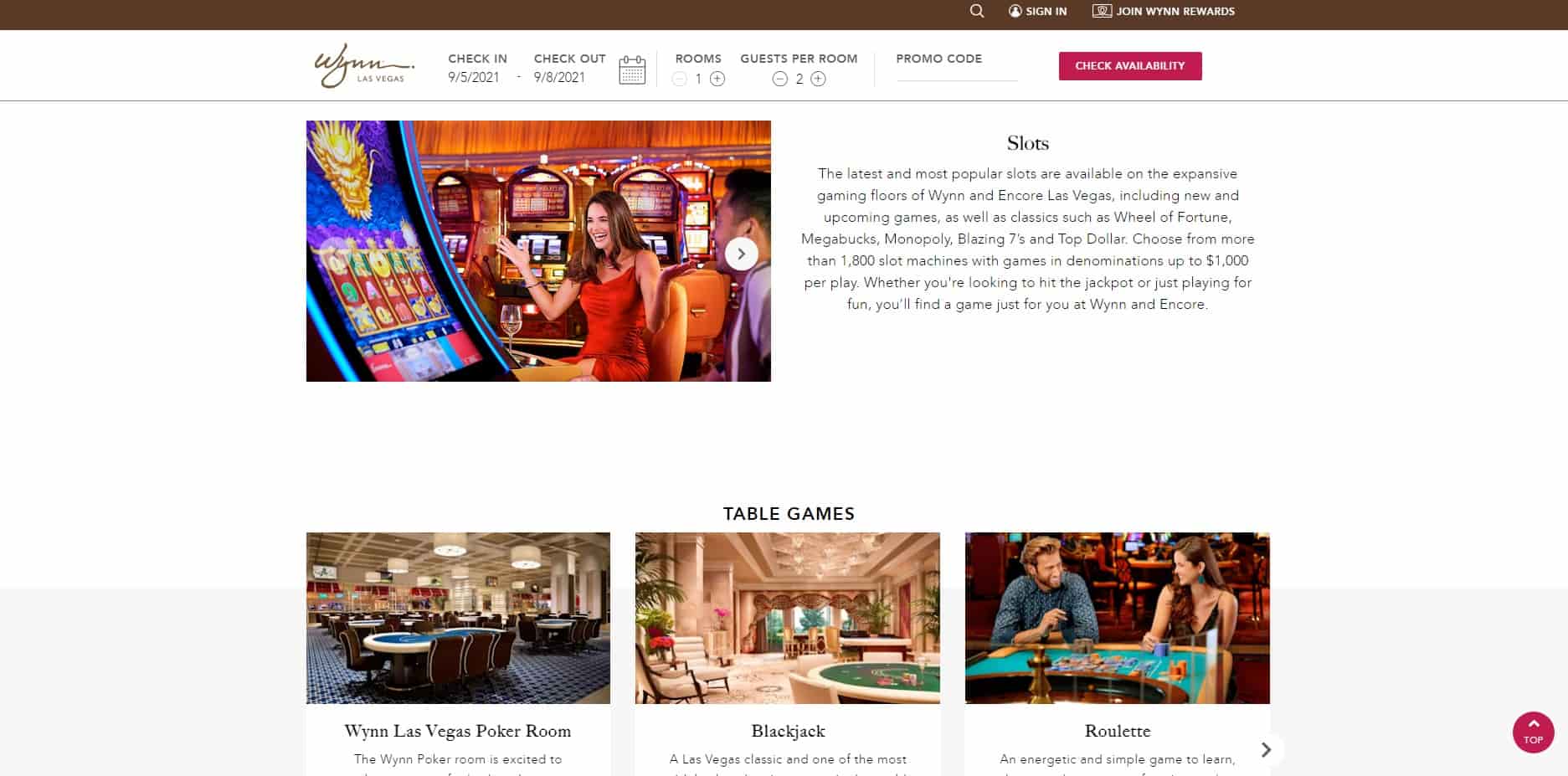Increase the number of rooms
Viewport: 1568px width, 776px height.
coord(717,79)
